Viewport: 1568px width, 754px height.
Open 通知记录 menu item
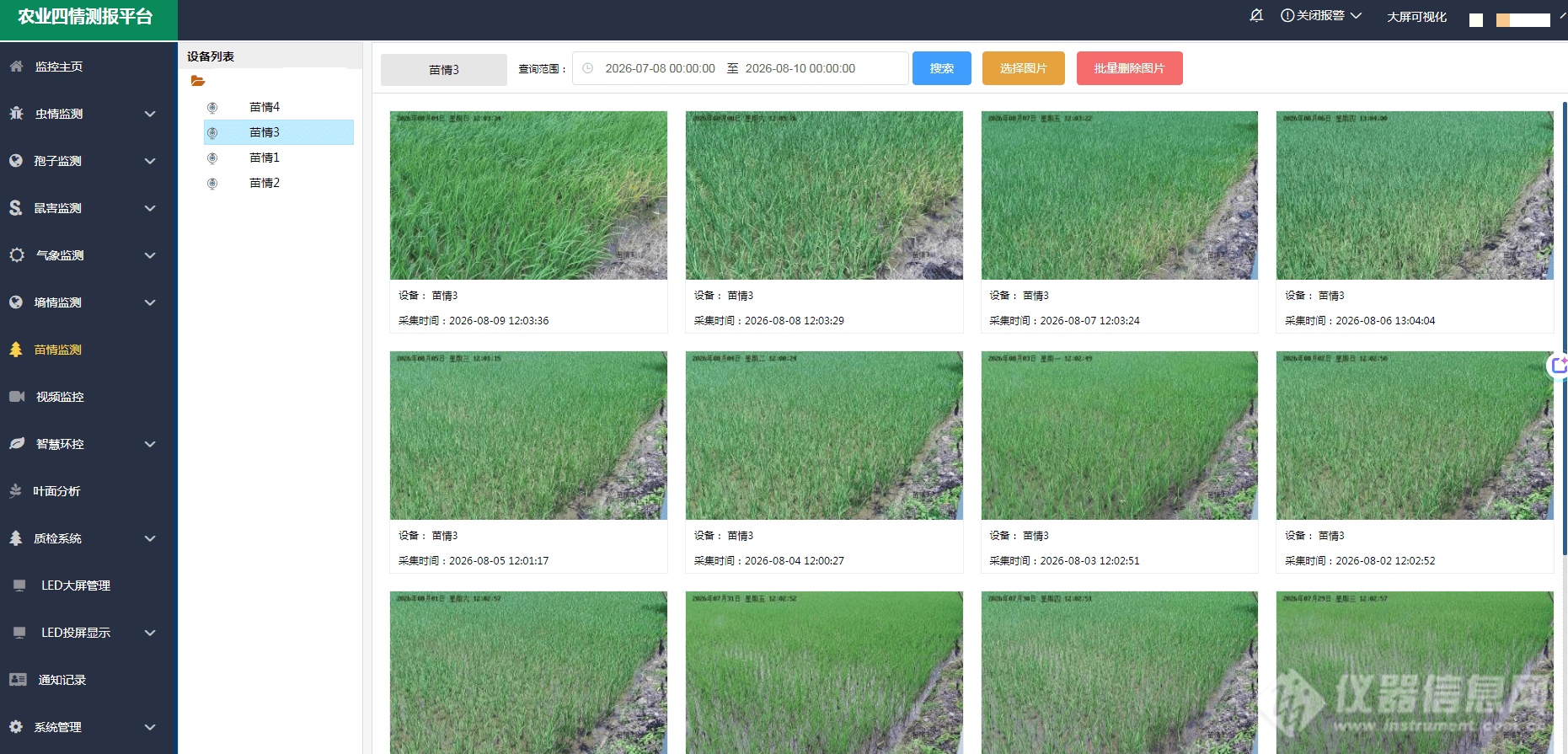pos(88,680)
